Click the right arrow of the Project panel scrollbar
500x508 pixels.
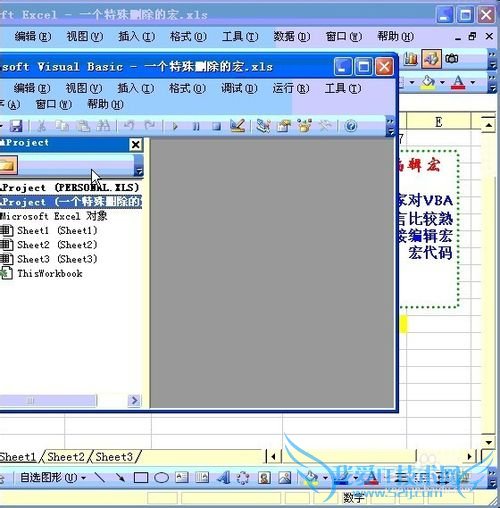coord(134,400)
